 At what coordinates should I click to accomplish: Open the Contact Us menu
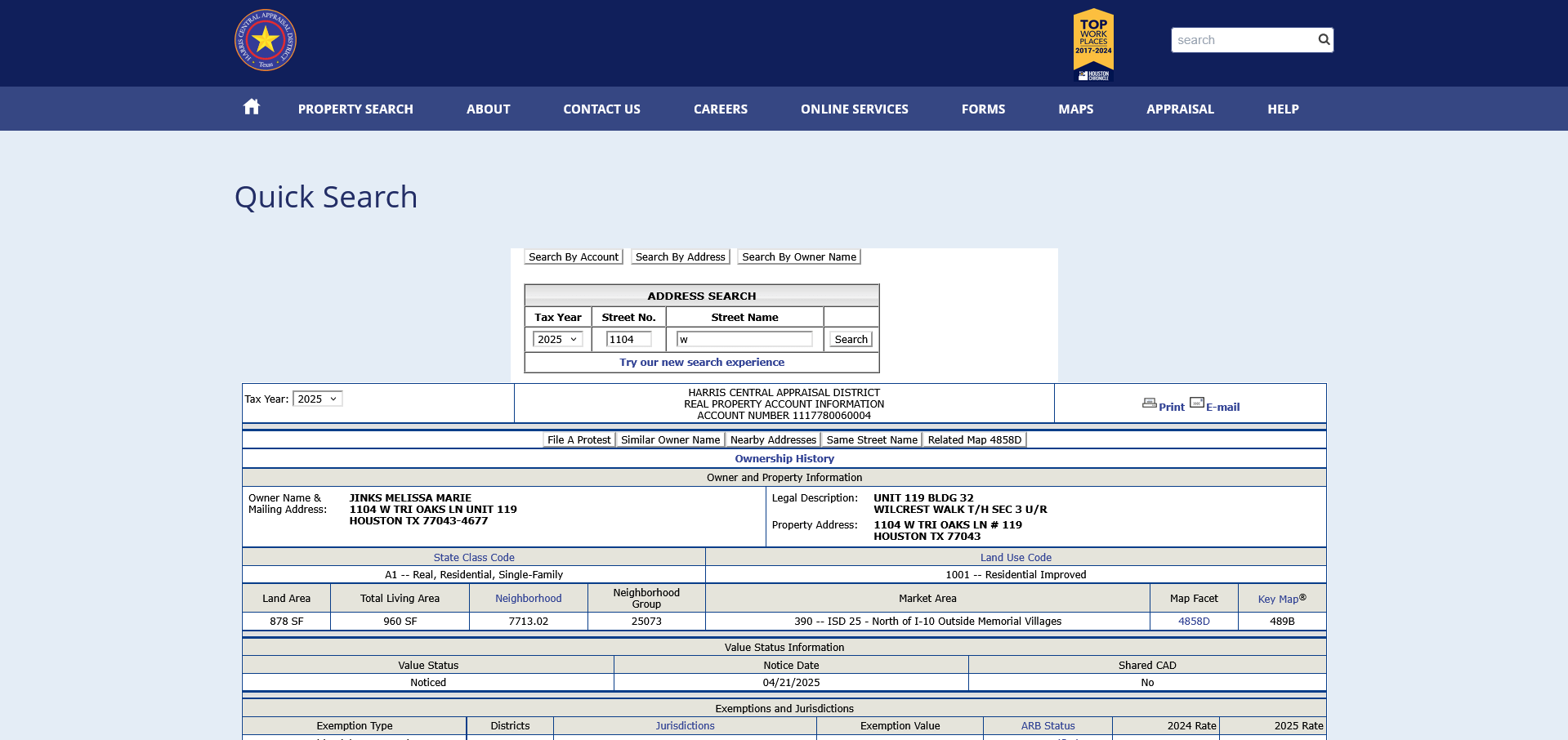(601, 109)
